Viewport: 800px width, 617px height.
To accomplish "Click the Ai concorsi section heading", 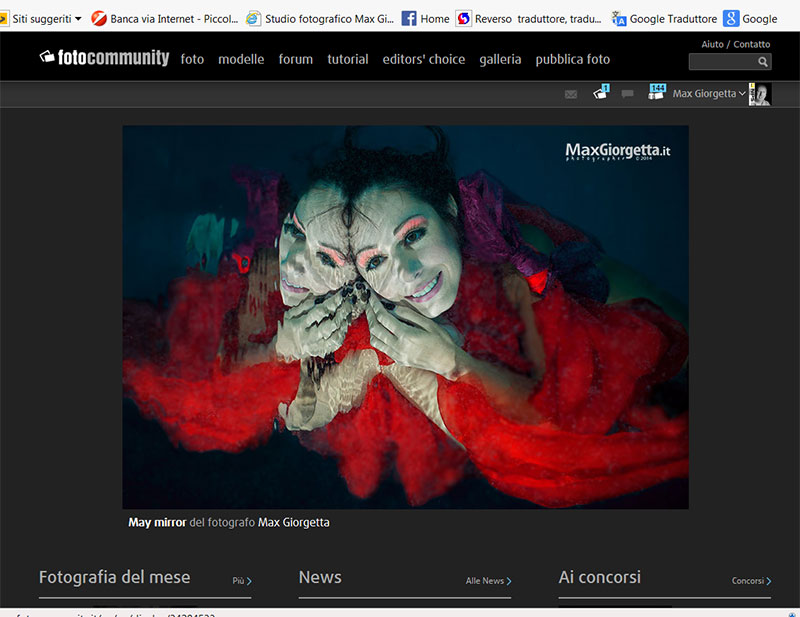I will pyautogui.click(x=600, y=577).
